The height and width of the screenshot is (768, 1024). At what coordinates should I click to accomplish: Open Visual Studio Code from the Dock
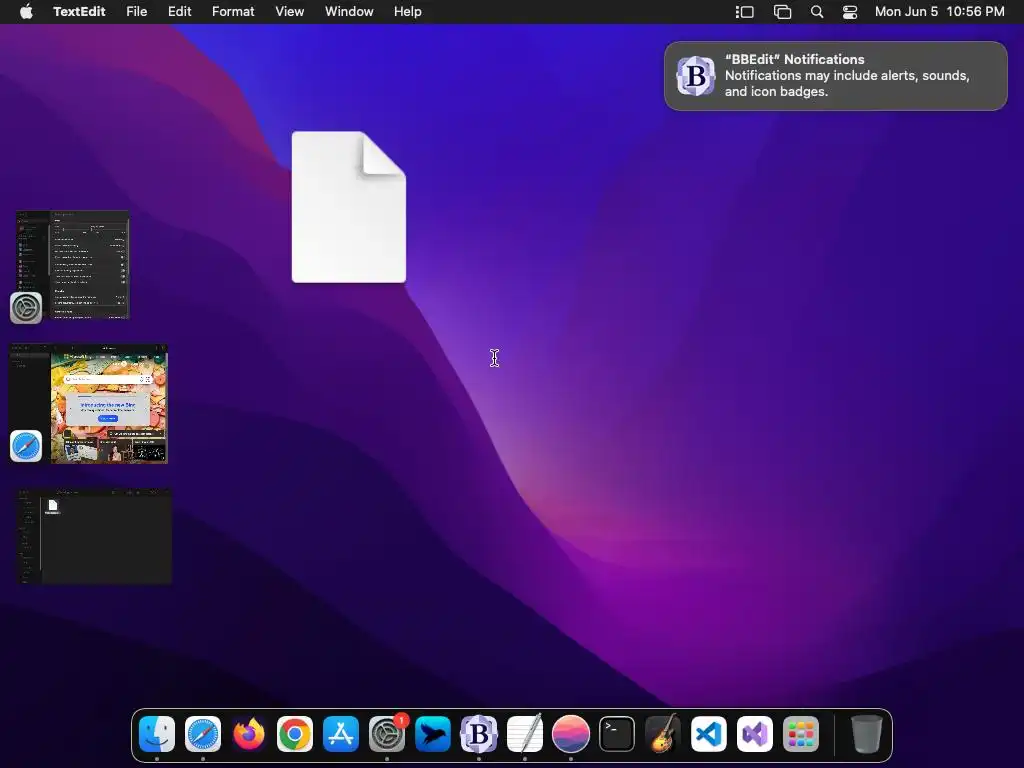709,733
